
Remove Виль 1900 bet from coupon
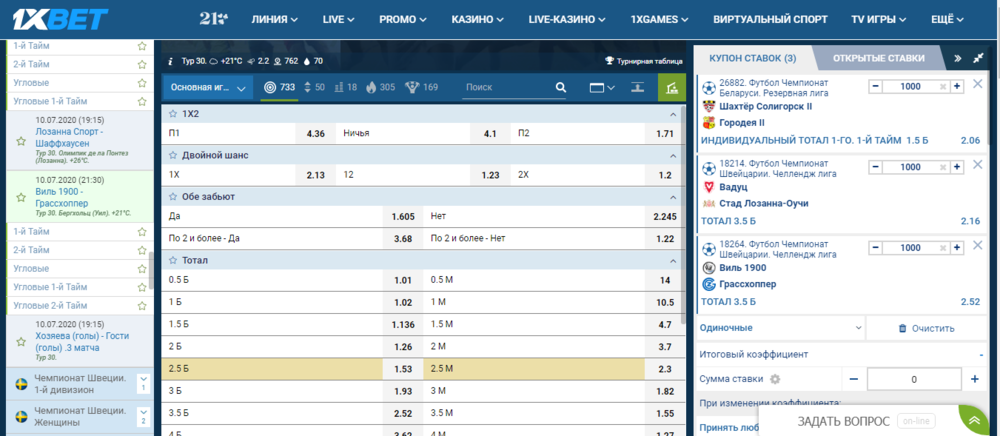tap(978, 245)
